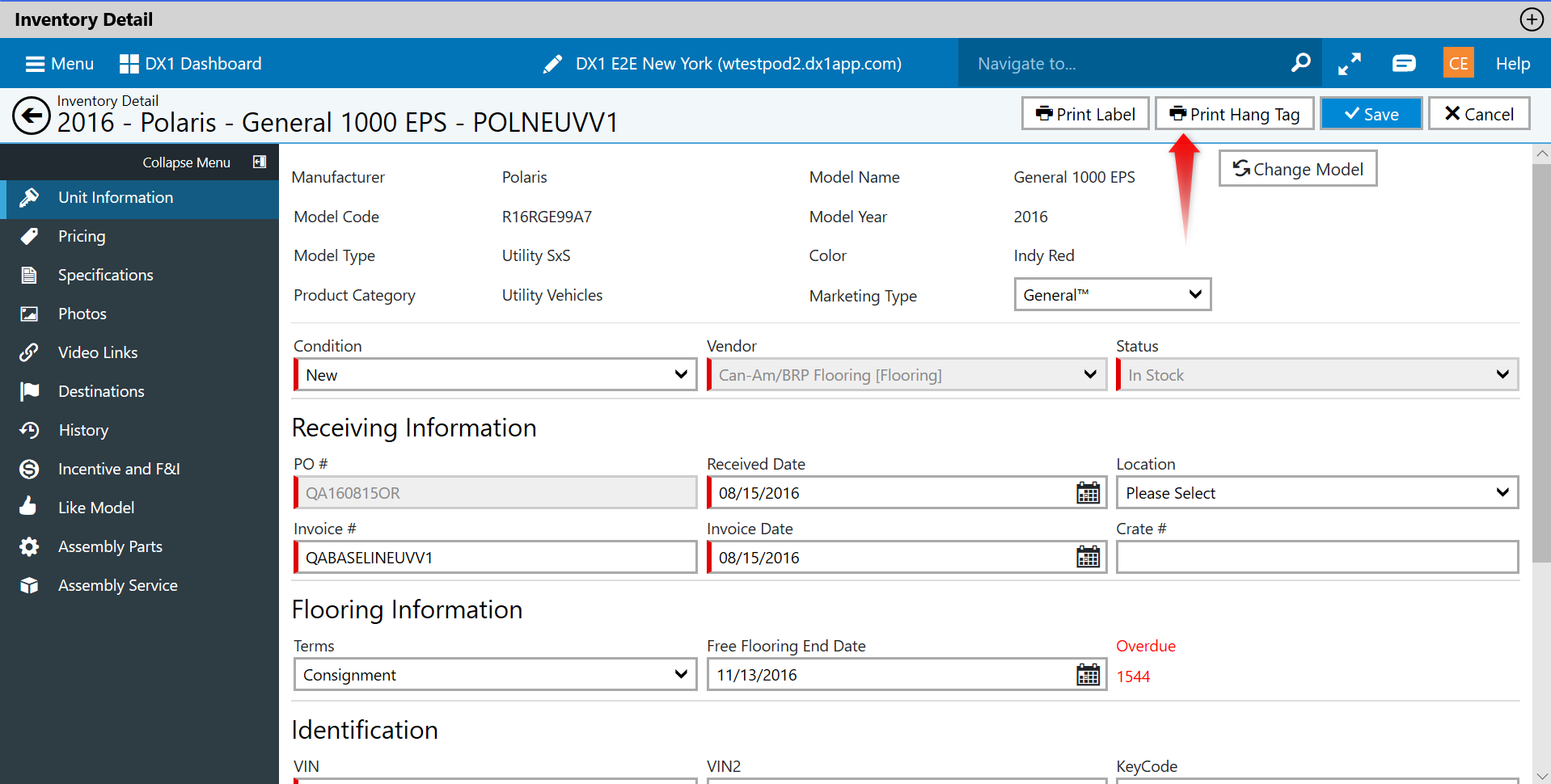Open the hamburger Menu
Viewport: 1551px width, 784px height.
(x=60, y=64)
